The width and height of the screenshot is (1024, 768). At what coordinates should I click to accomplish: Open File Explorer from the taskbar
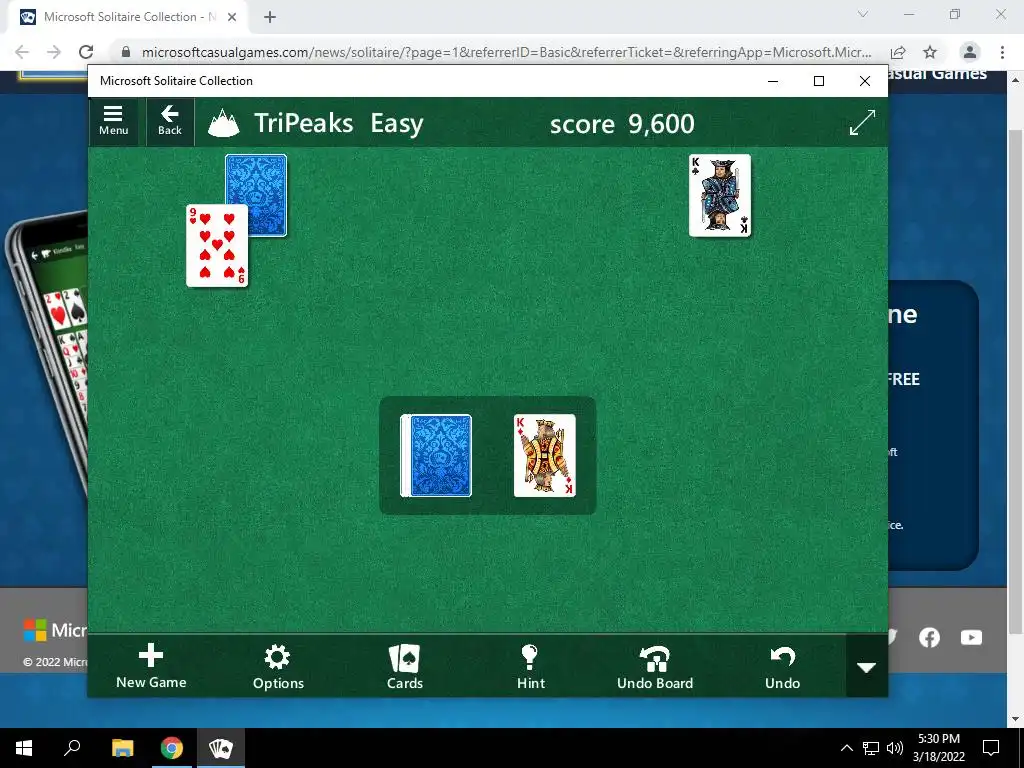pos(122,748)
